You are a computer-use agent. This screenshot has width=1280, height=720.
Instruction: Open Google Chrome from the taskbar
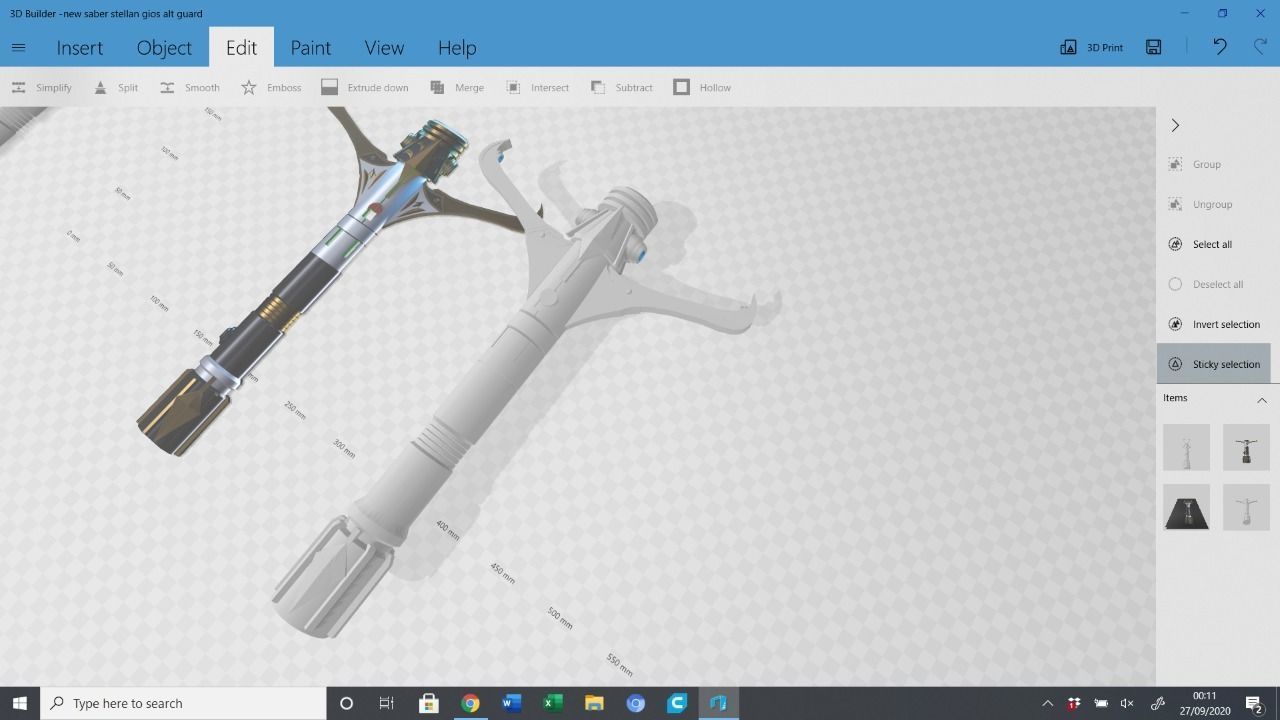[x=470, y=703]
